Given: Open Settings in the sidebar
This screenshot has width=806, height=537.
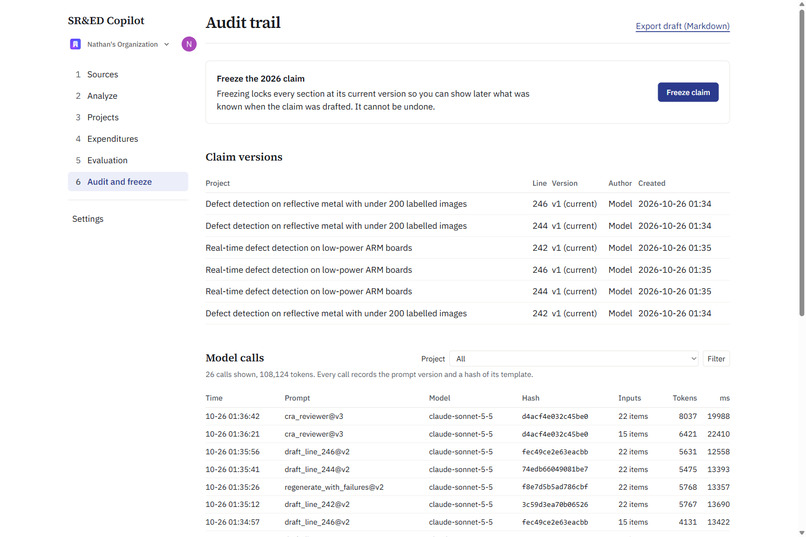Looking at the screenshot, I should point(88,219).
